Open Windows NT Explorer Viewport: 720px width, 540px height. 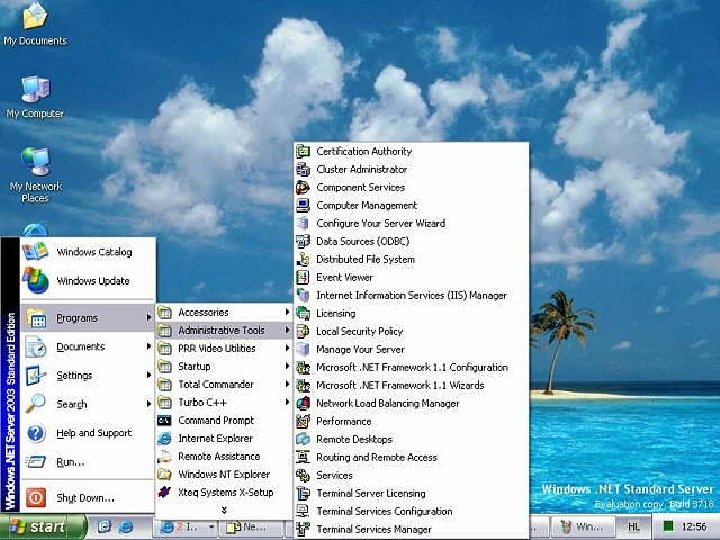[224, 474]
